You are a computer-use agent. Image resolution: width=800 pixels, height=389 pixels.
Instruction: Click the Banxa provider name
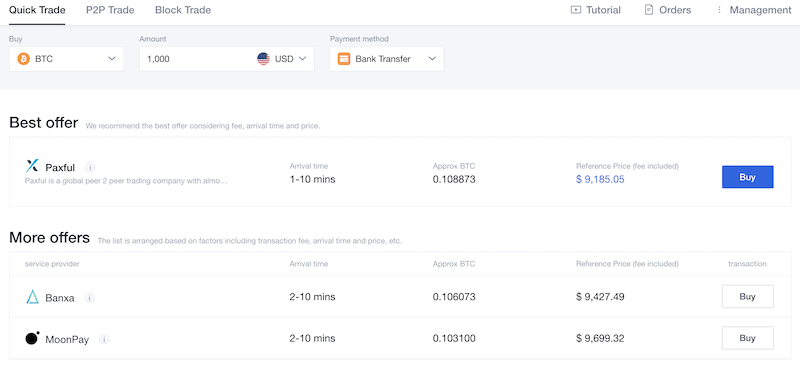click(60, 298)
